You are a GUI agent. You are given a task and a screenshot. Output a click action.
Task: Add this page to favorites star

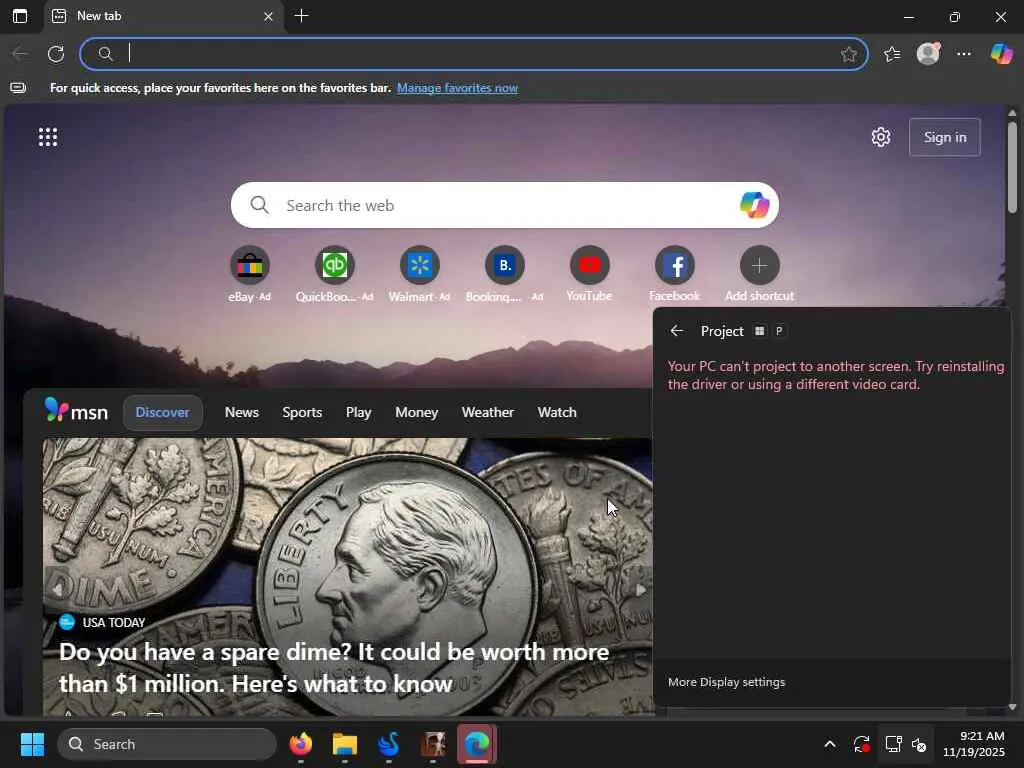[848, 54]
